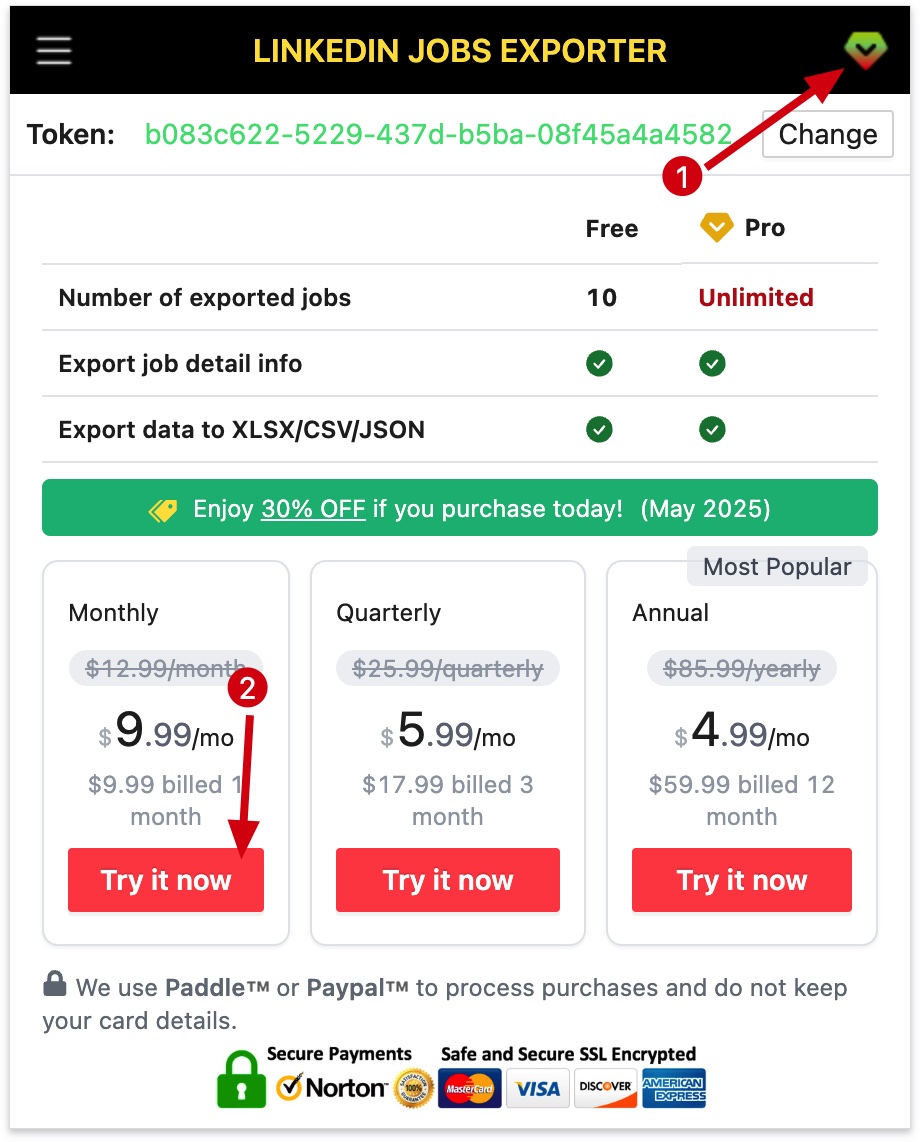Click the green Secure Payments padlock

click(x=239, y=1083)
